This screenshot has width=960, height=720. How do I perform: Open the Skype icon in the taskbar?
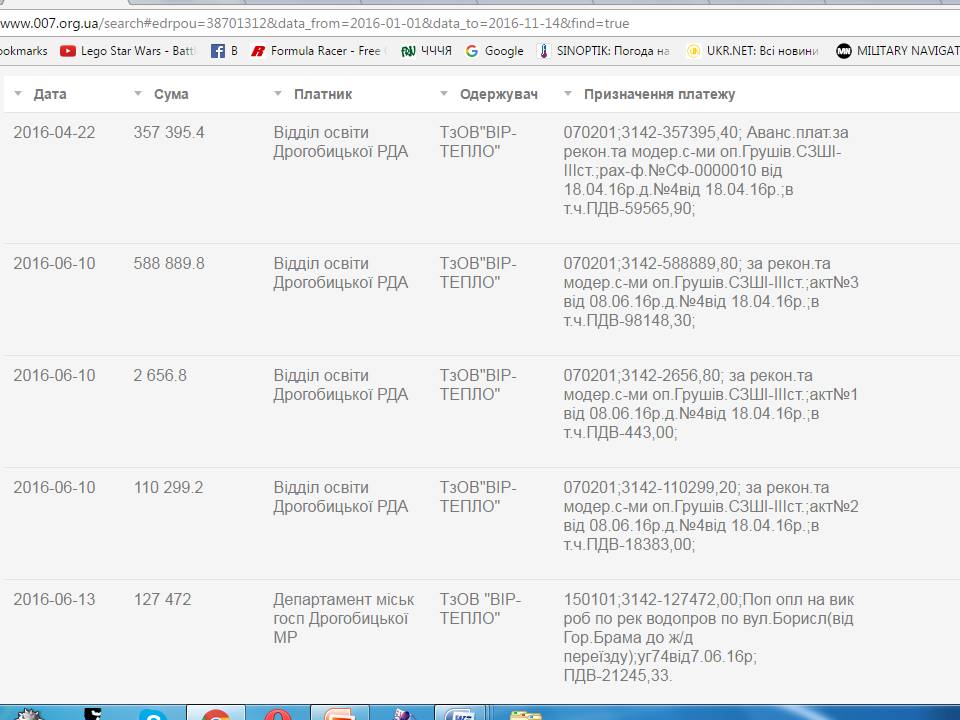click(x=152, y=714)
